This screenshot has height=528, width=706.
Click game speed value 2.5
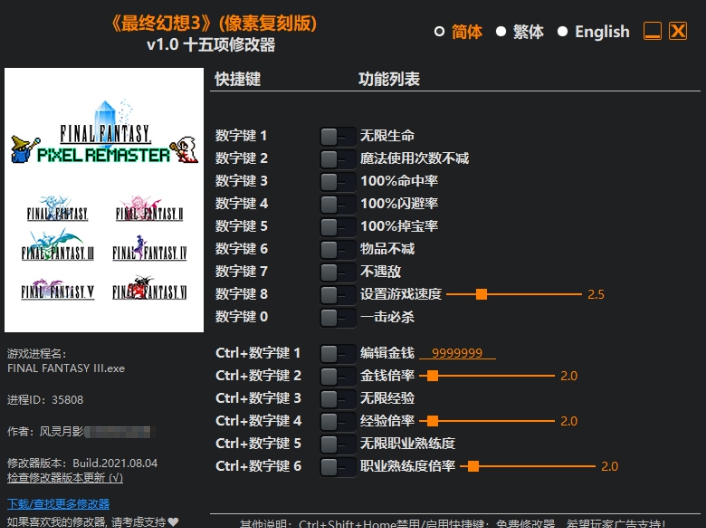(x=596, y=295)
